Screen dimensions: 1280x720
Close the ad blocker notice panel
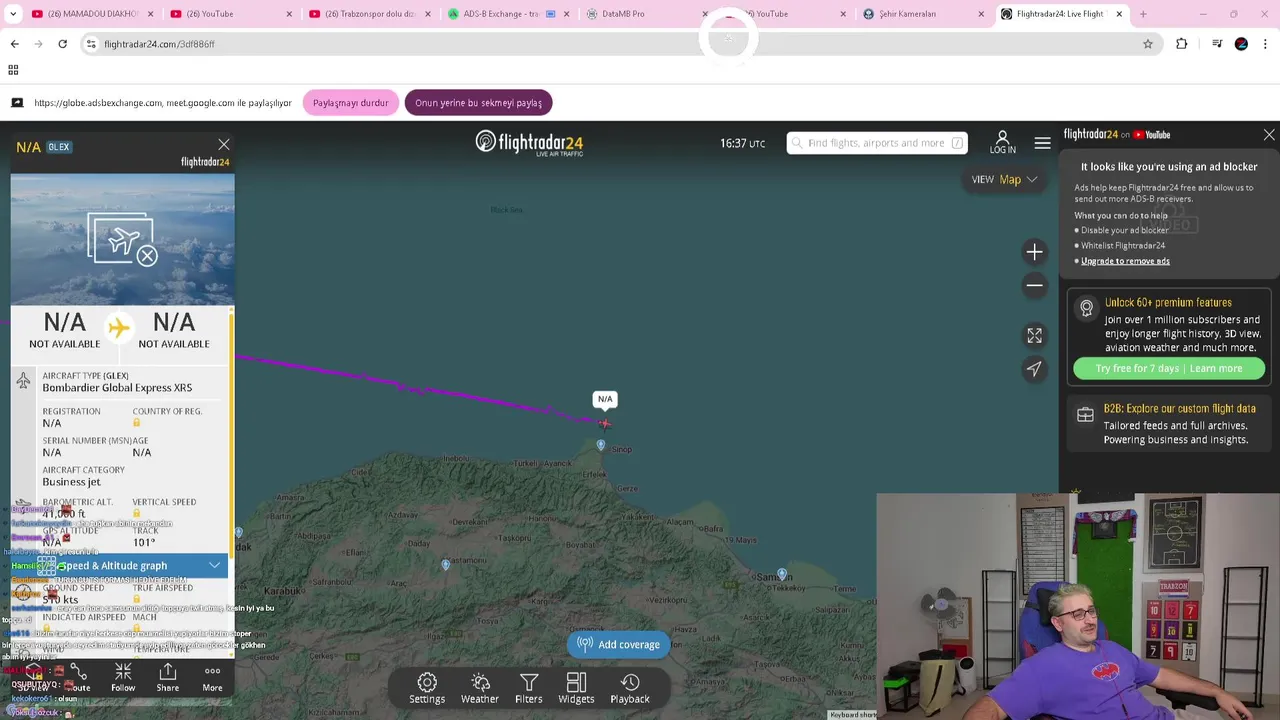[1269, 134]
